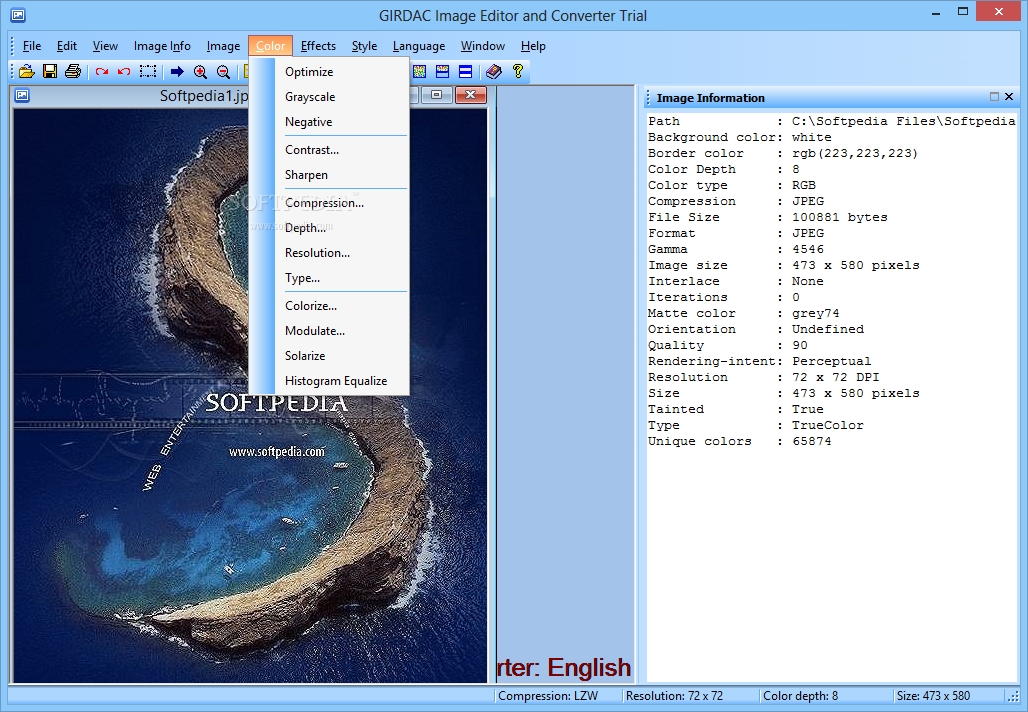
Task: Open Compression... dialog from Color menu
Action: 329,203
